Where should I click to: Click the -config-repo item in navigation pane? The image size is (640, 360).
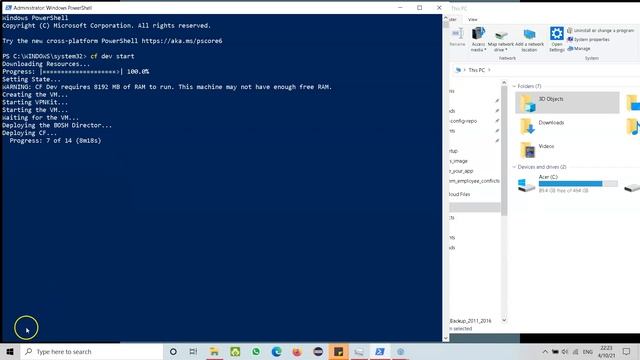tap(463, 121)
